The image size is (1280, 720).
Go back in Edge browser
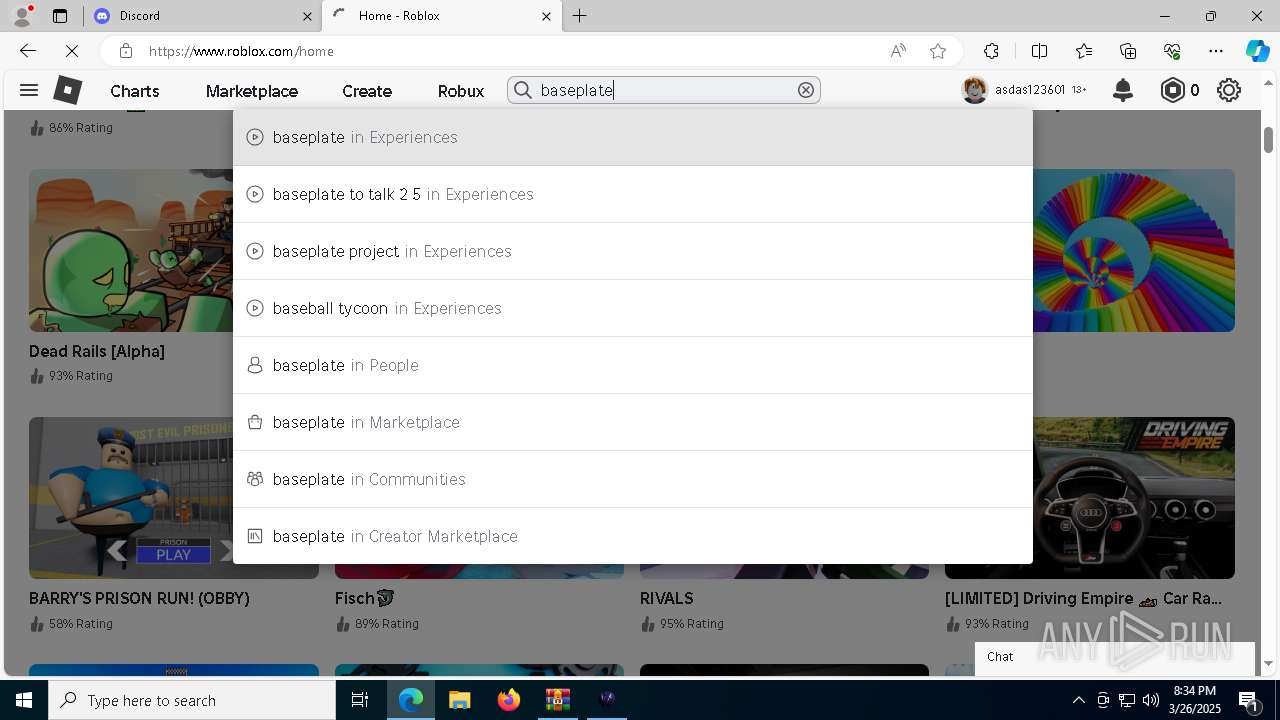coord(28,51)
